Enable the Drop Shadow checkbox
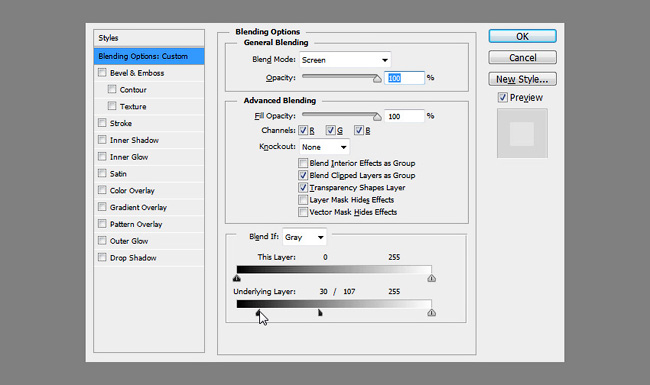This screenshot has height=385, width=650. (102, 257)
